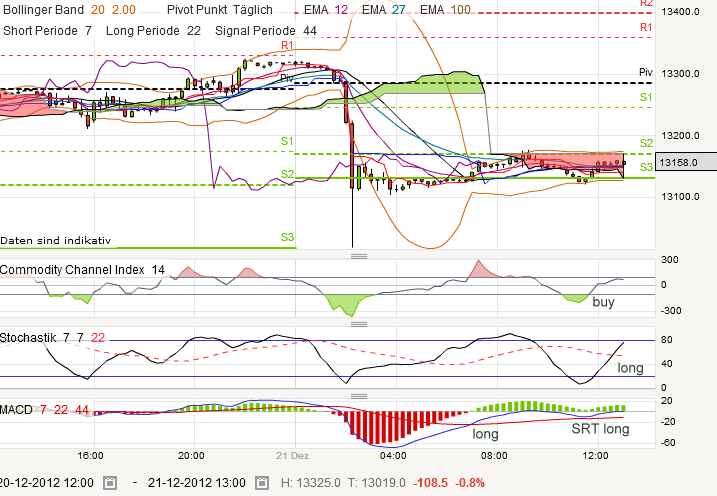717x496 pixels.
Task: Open the start date calendar icon
Action: [110, 483]
